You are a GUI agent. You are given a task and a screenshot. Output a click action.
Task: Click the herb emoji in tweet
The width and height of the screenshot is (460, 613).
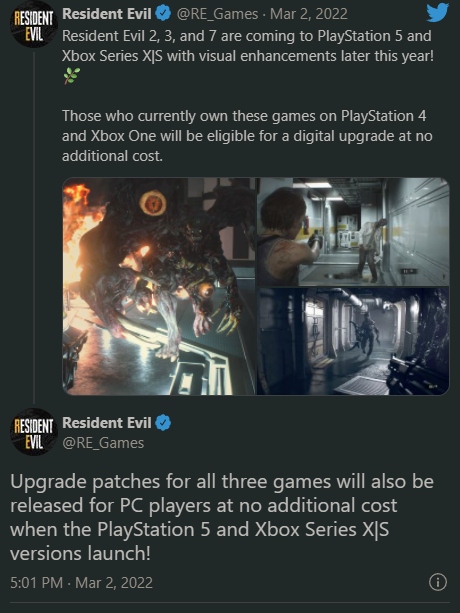point(72,75)
